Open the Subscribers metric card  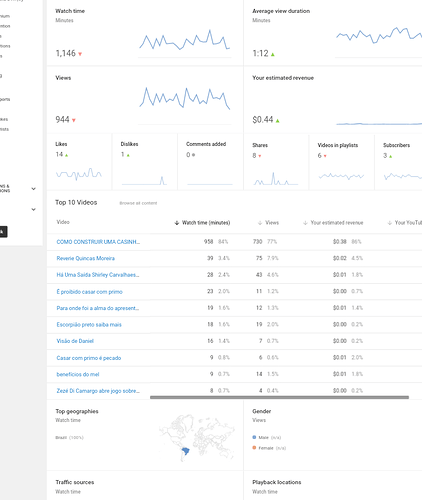tap(399, 162)
